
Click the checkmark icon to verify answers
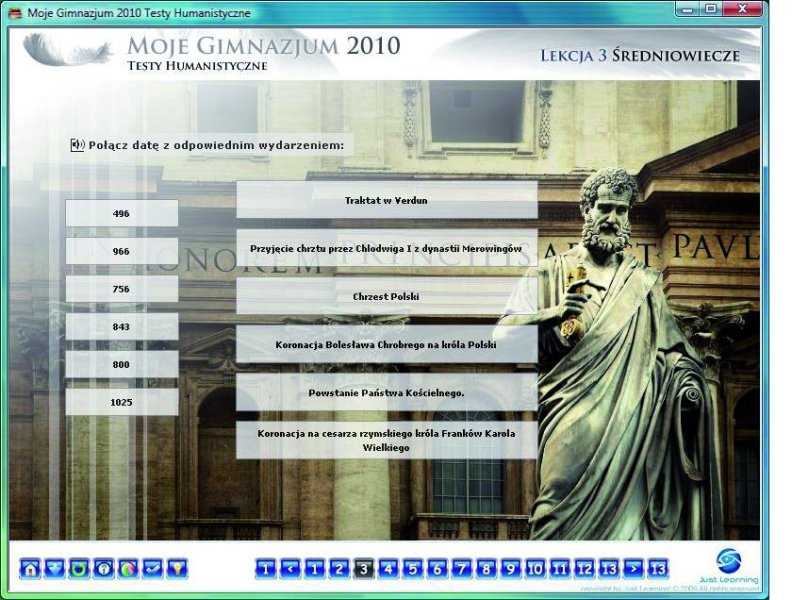[153, 569]
